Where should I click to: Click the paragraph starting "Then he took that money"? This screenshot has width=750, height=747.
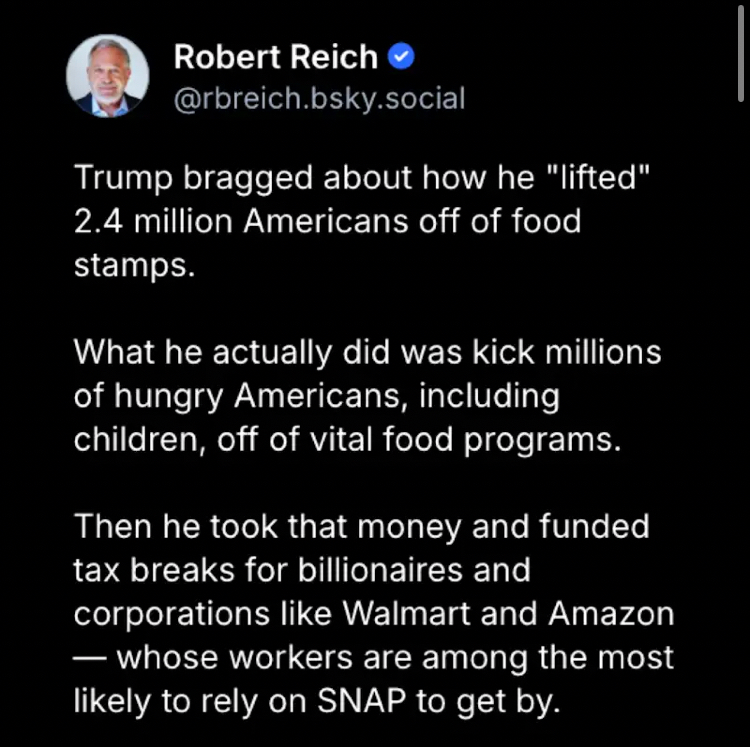pyautogui.click(x=373, y=614)
